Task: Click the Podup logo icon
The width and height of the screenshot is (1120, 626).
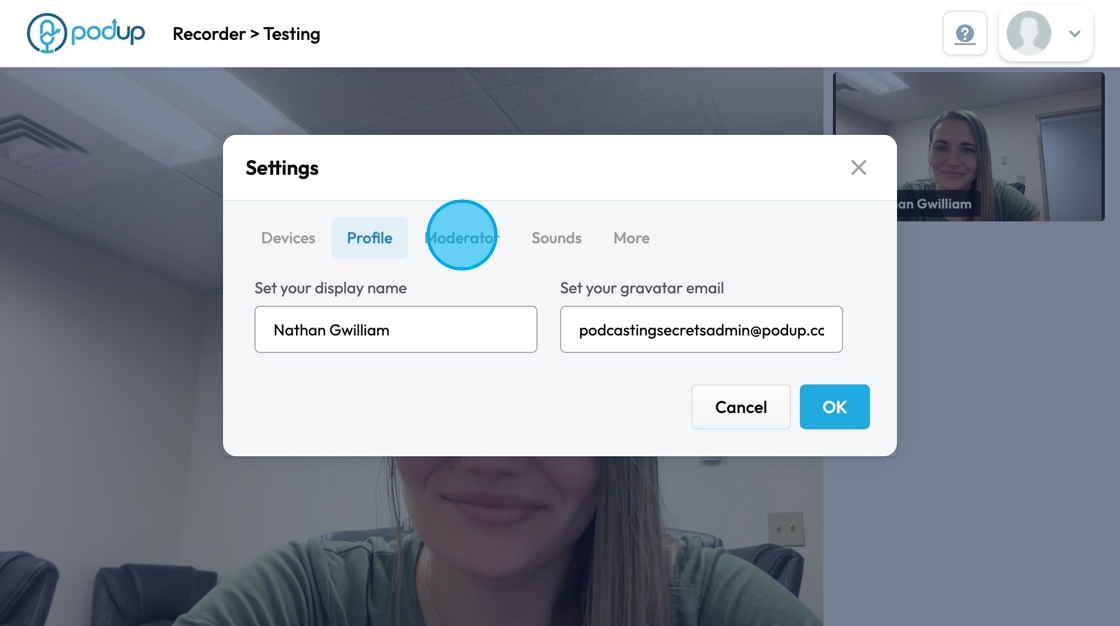Action: click(46, 33)
